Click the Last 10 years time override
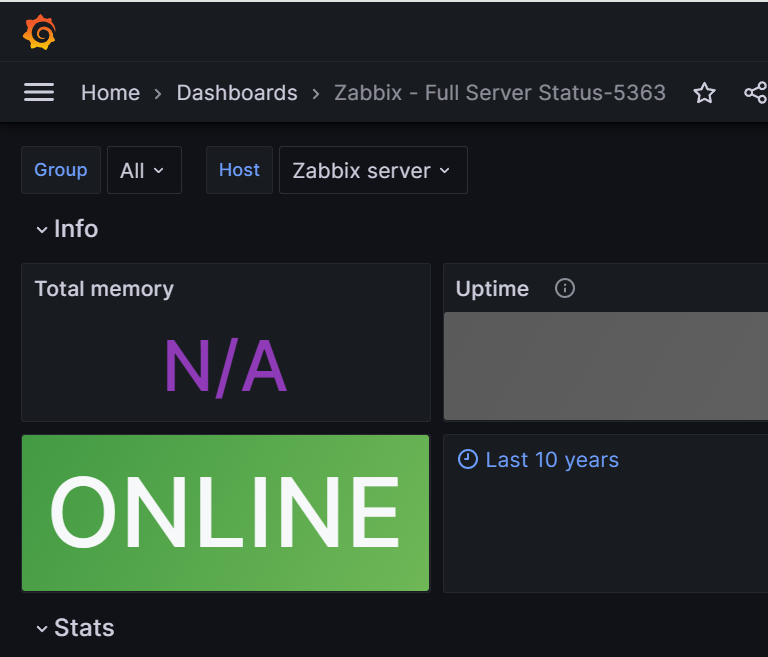This screenshot has height=657, width=768. pyautogui.click(x=552, y=460)
